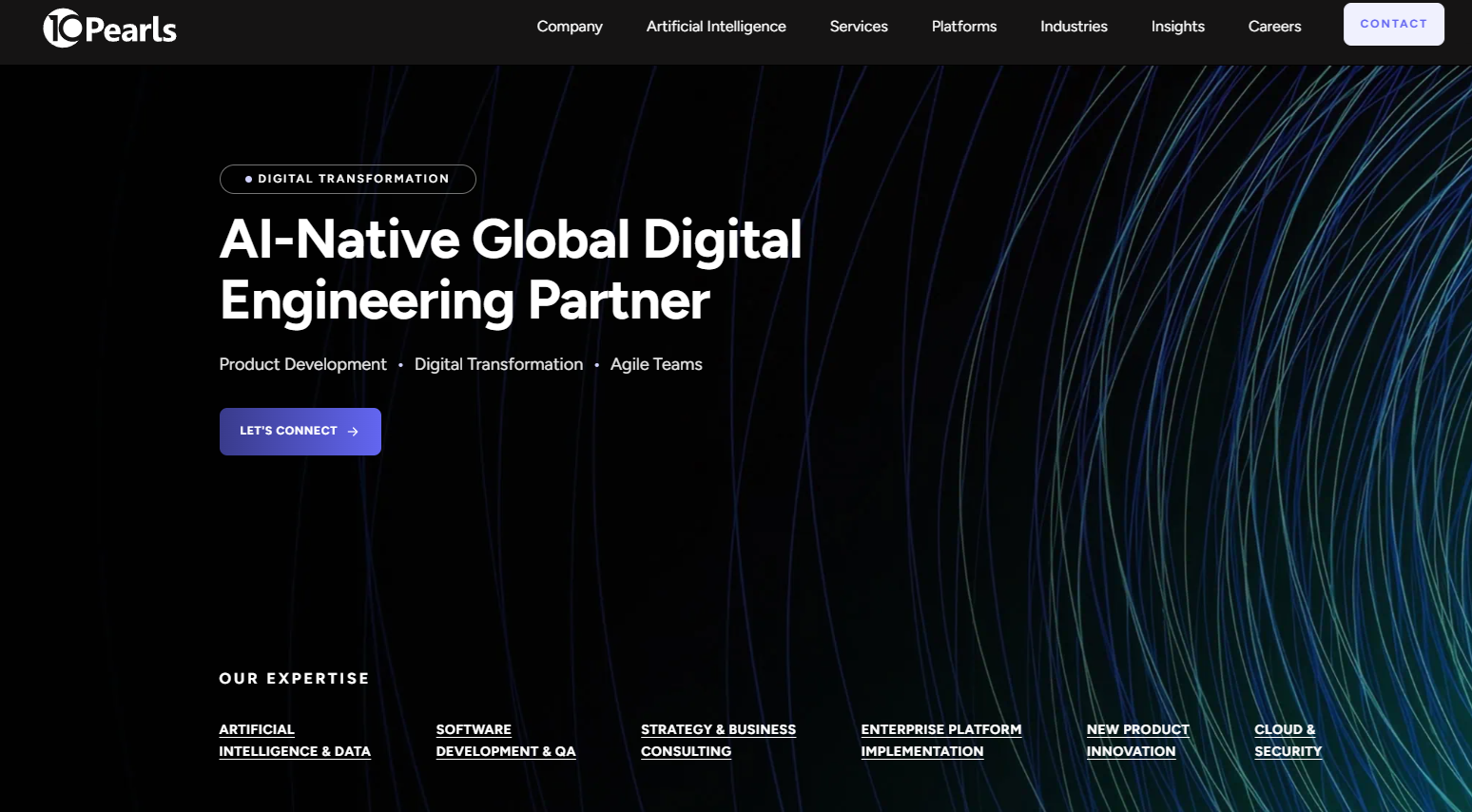Open Cloud & Security link
1472x812 pixels.
(1288, 741)
